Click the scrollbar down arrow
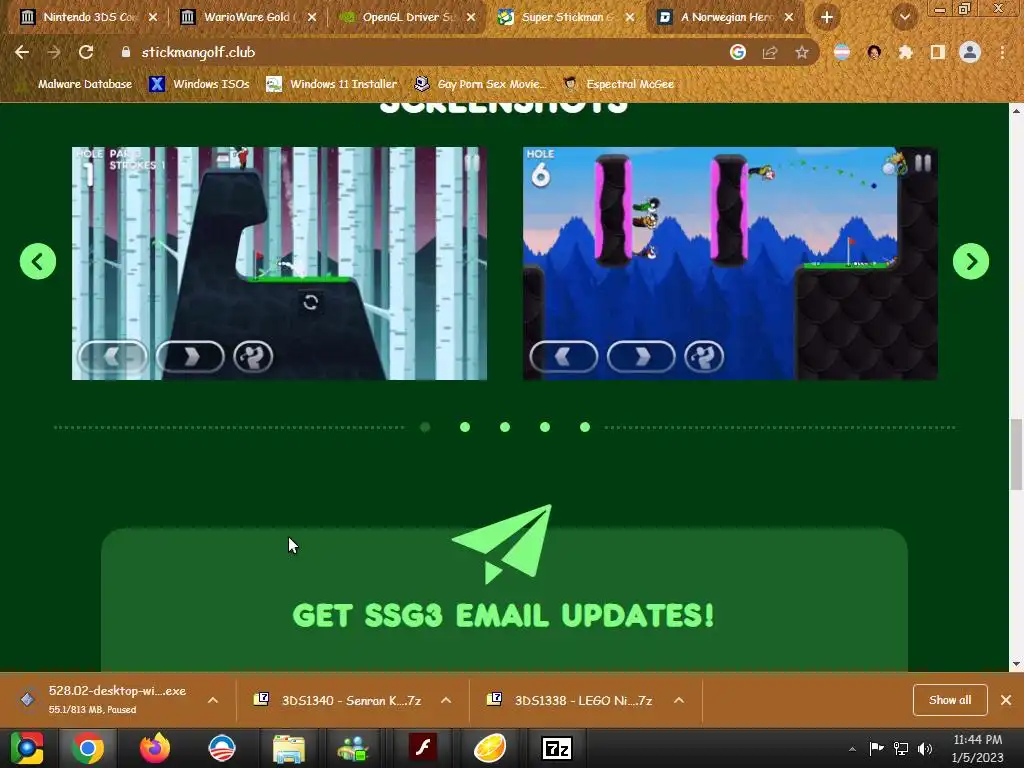This screenshot has height=768, width=1024. [x=1016, y=664]
